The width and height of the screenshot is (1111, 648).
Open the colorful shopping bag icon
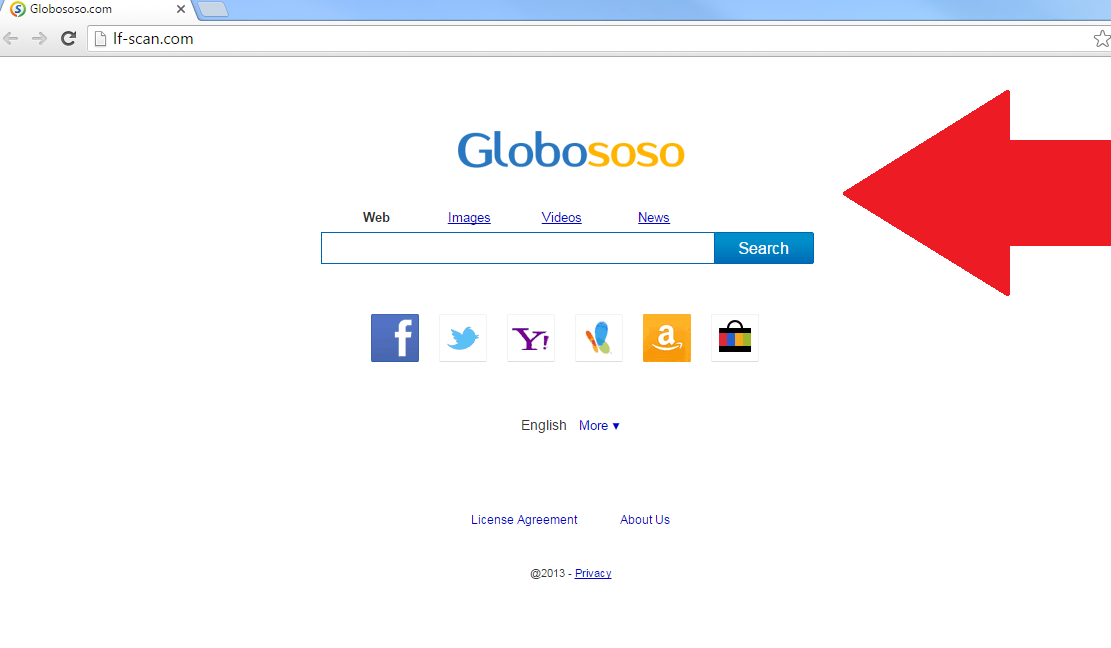(x=735, y=338)
